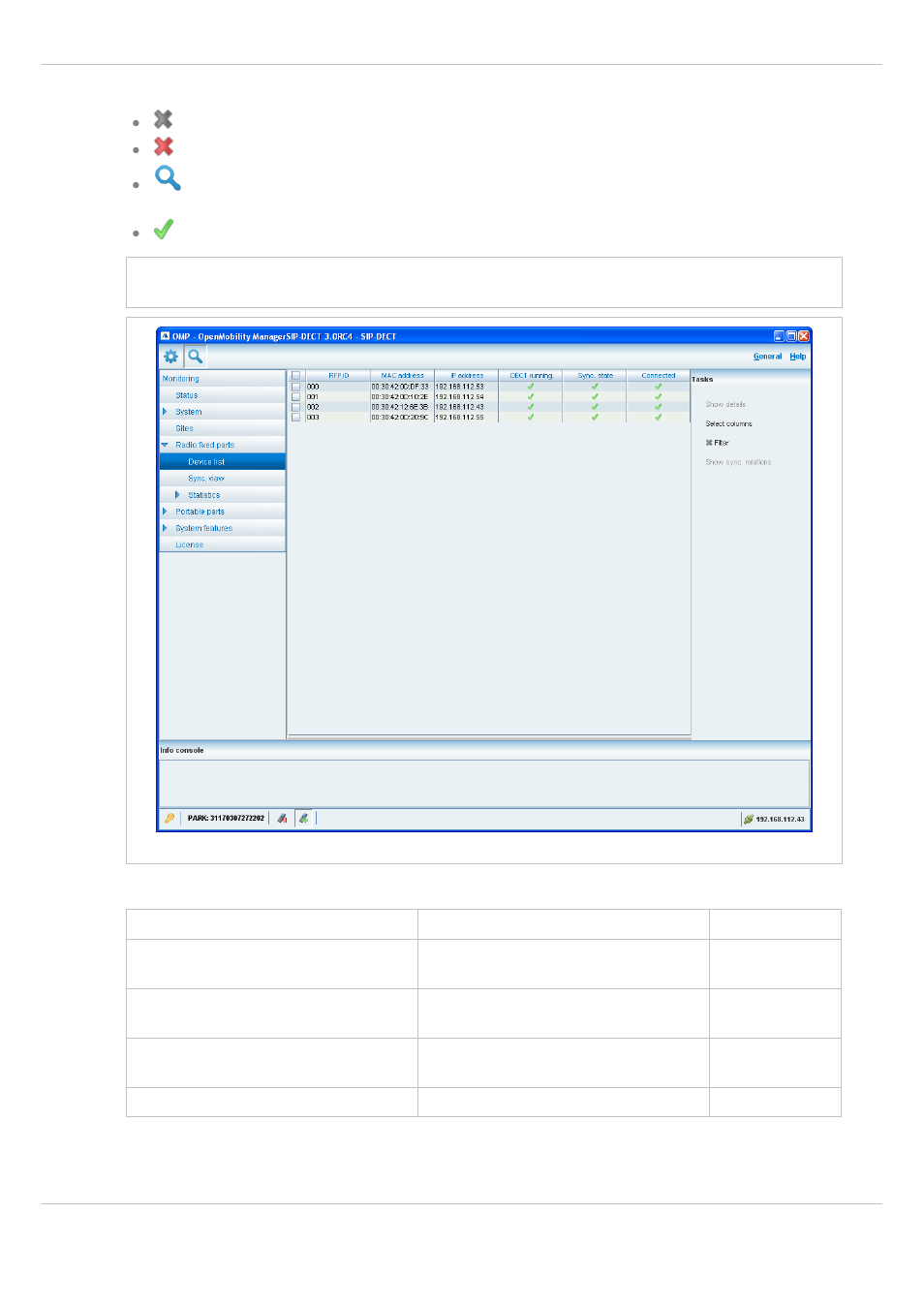
Task: Switch to monitoring mode magnifier icon
Action: point(195,357)
